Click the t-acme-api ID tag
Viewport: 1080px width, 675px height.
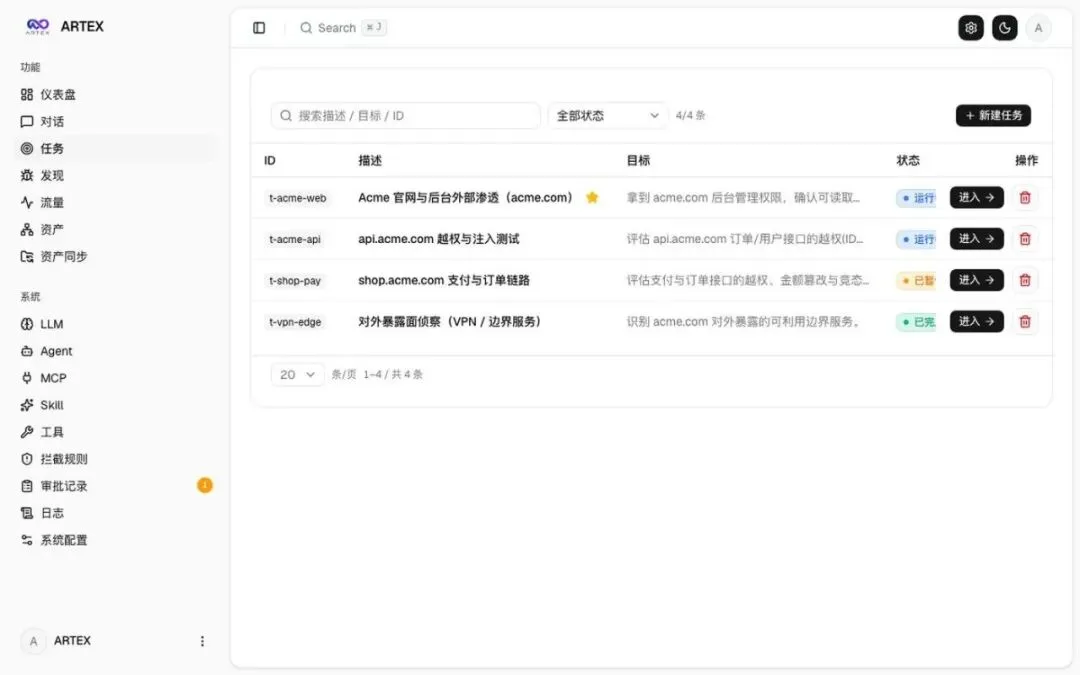point(295,240)
